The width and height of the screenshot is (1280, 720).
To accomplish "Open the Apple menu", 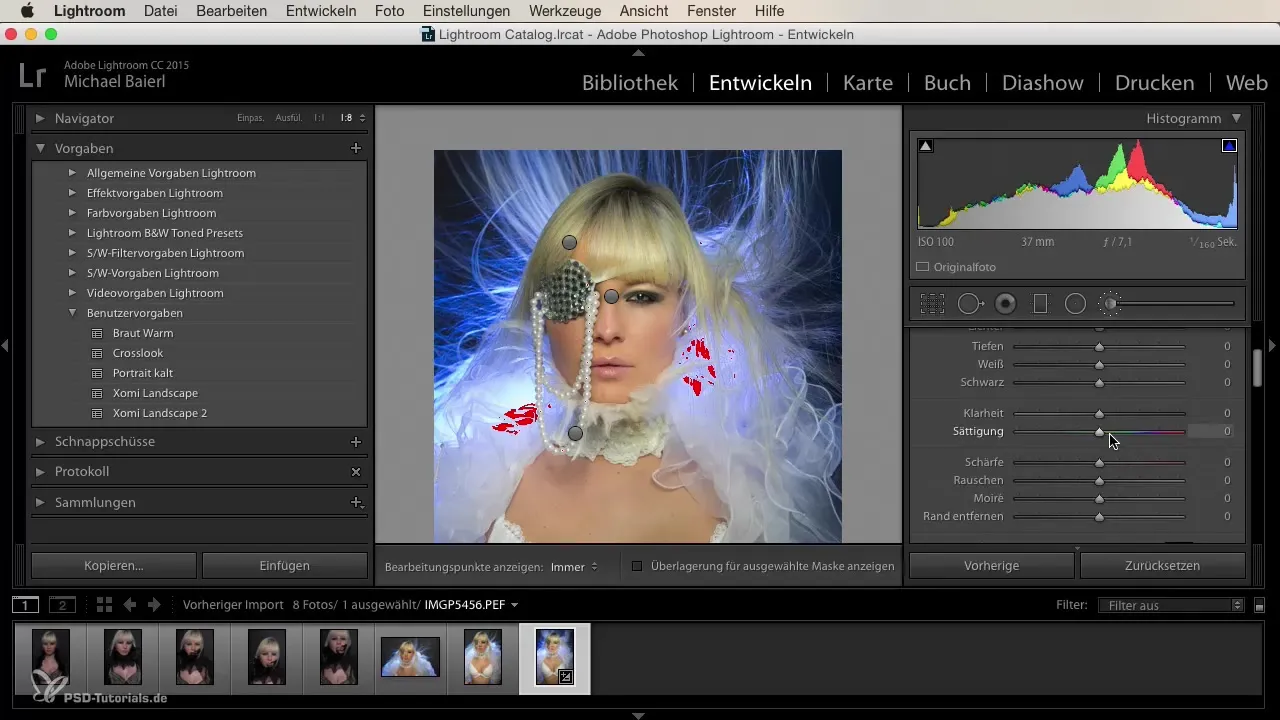I will [26, 11].
